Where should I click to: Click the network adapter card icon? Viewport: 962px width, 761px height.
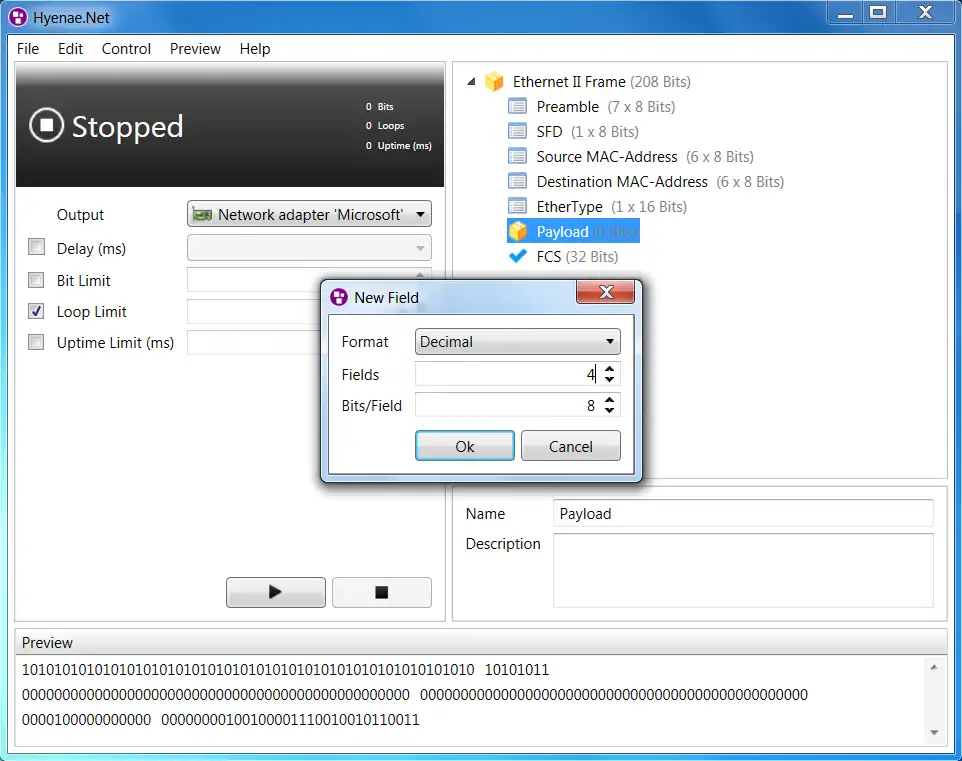(x=202, y=215)
